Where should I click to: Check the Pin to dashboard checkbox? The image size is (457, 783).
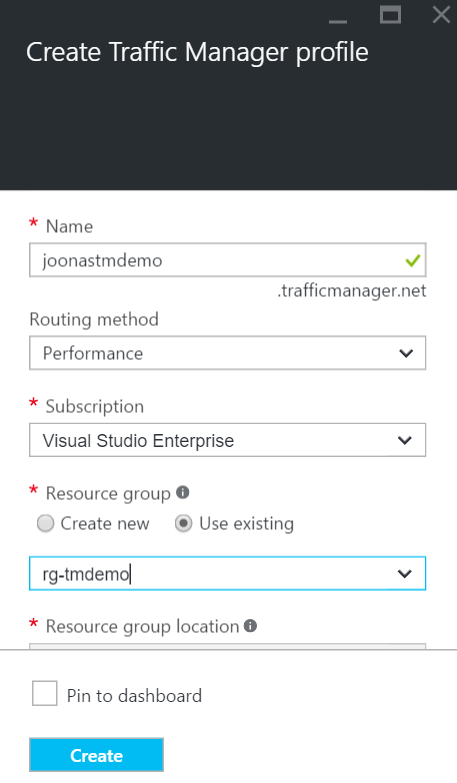click(x=44, y=693)
